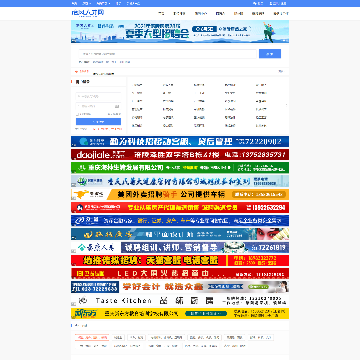This screenshot has height=360, width=360.
Task: Click the blue login submit button
Action: (98, 121)
